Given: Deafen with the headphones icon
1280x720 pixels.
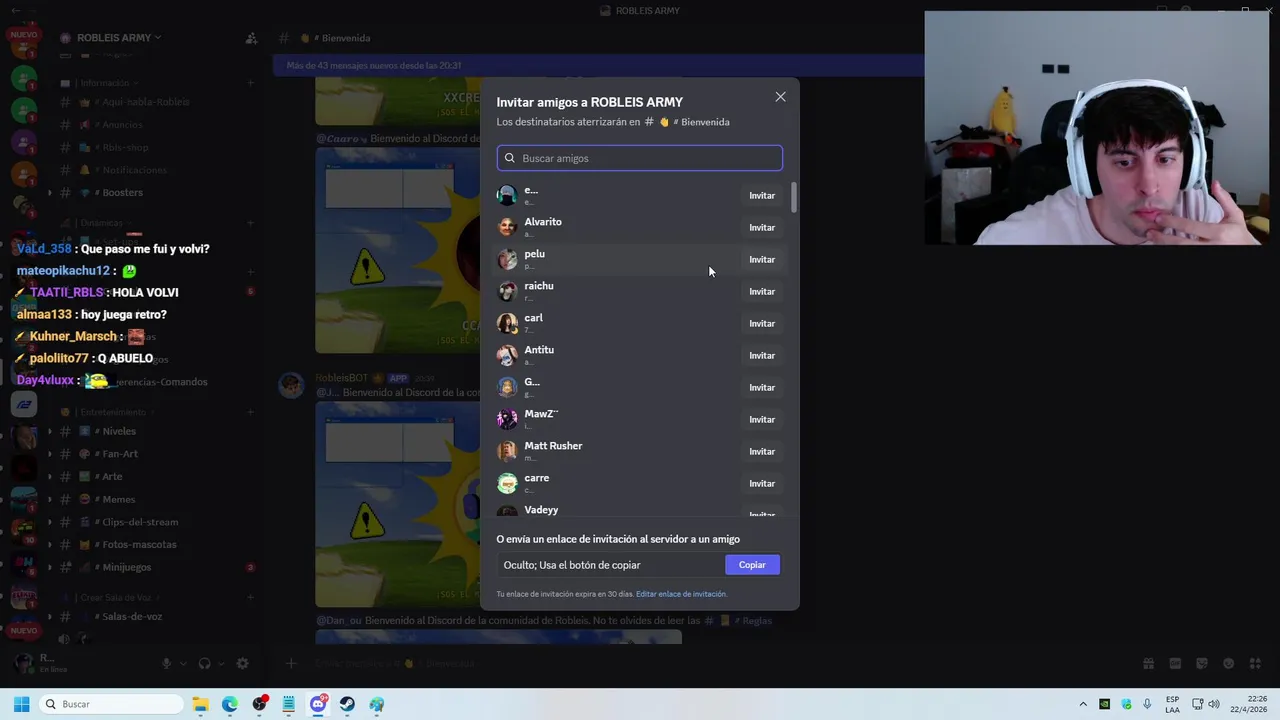Looking at the screenshot, I should [x=205, y=663].
